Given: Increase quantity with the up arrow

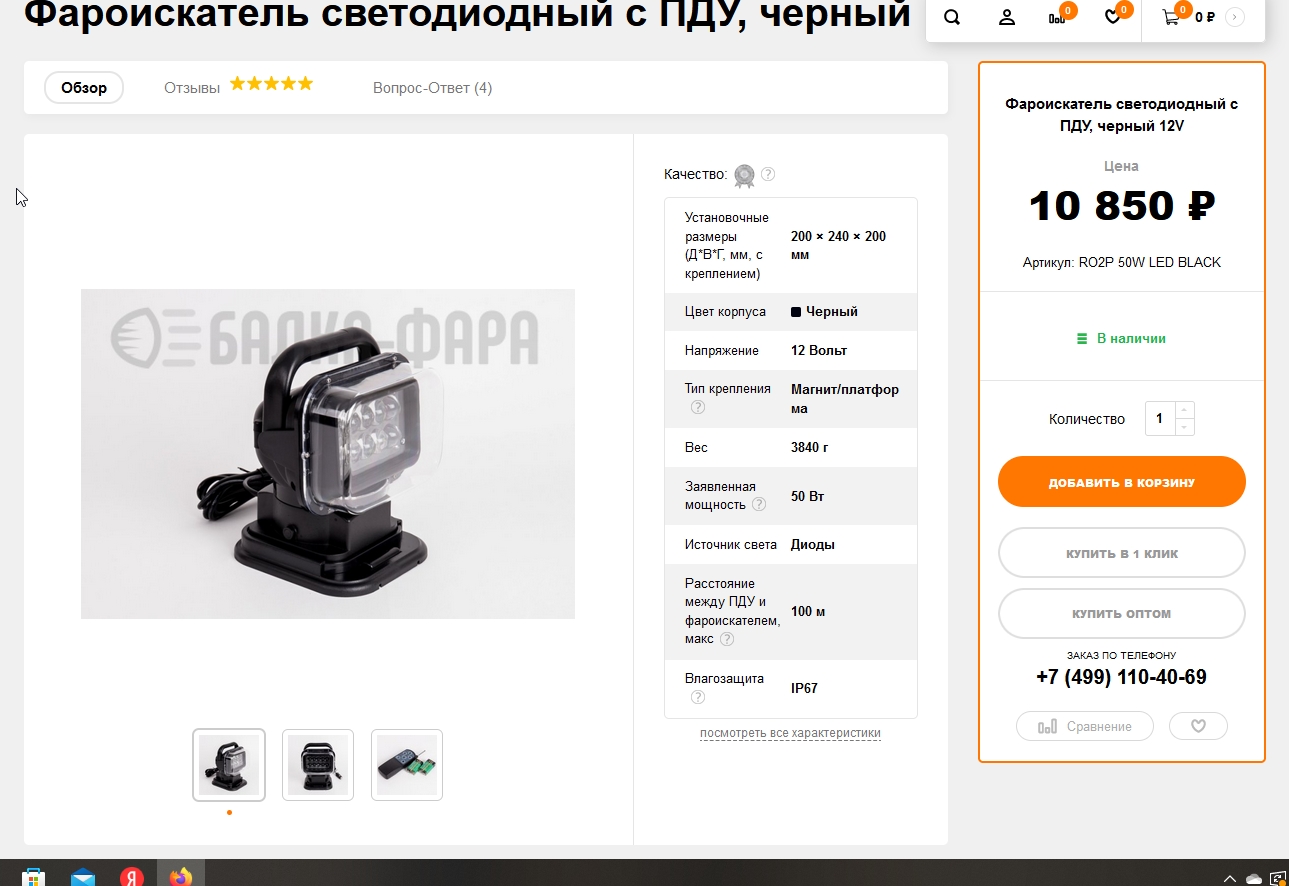Looking at the screenshot, I should pyautogui.click(x=1185, y=410).
